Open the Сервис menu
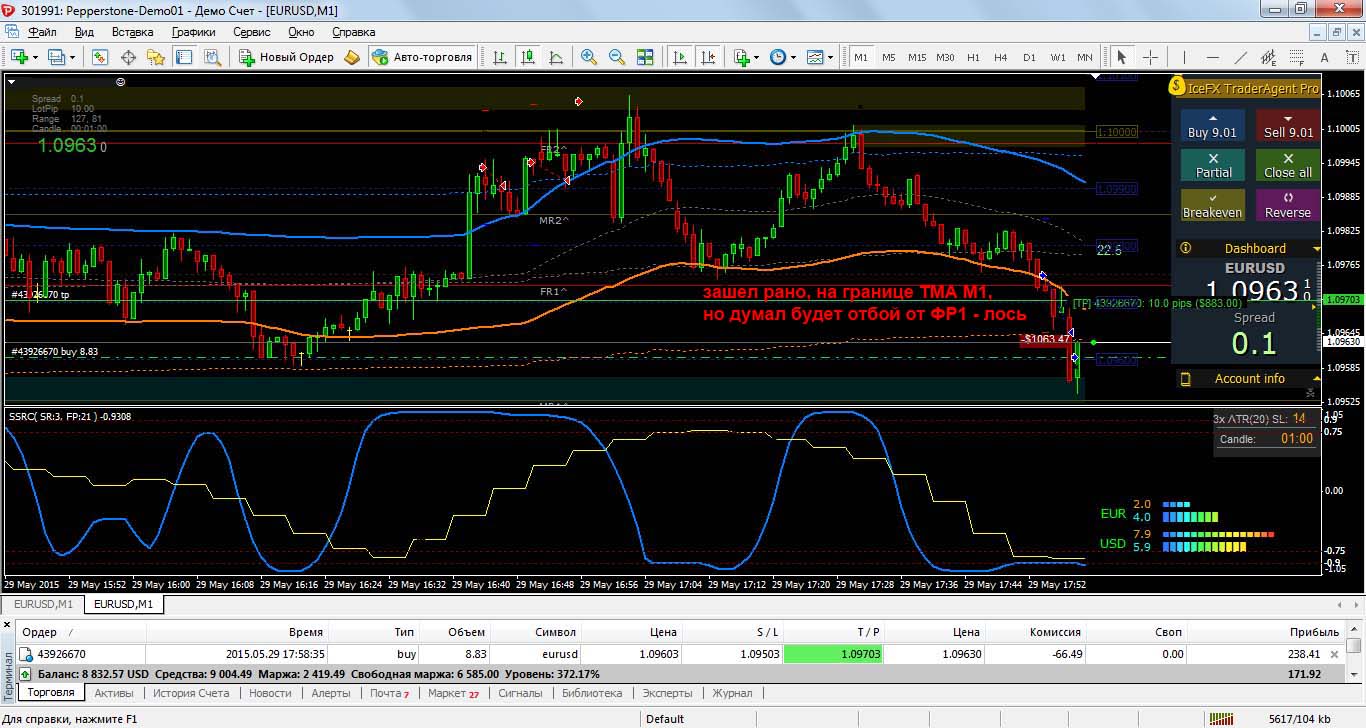The height and width of the screenshot is (728, 1366). pyautogui.click(x=252, y=32)
